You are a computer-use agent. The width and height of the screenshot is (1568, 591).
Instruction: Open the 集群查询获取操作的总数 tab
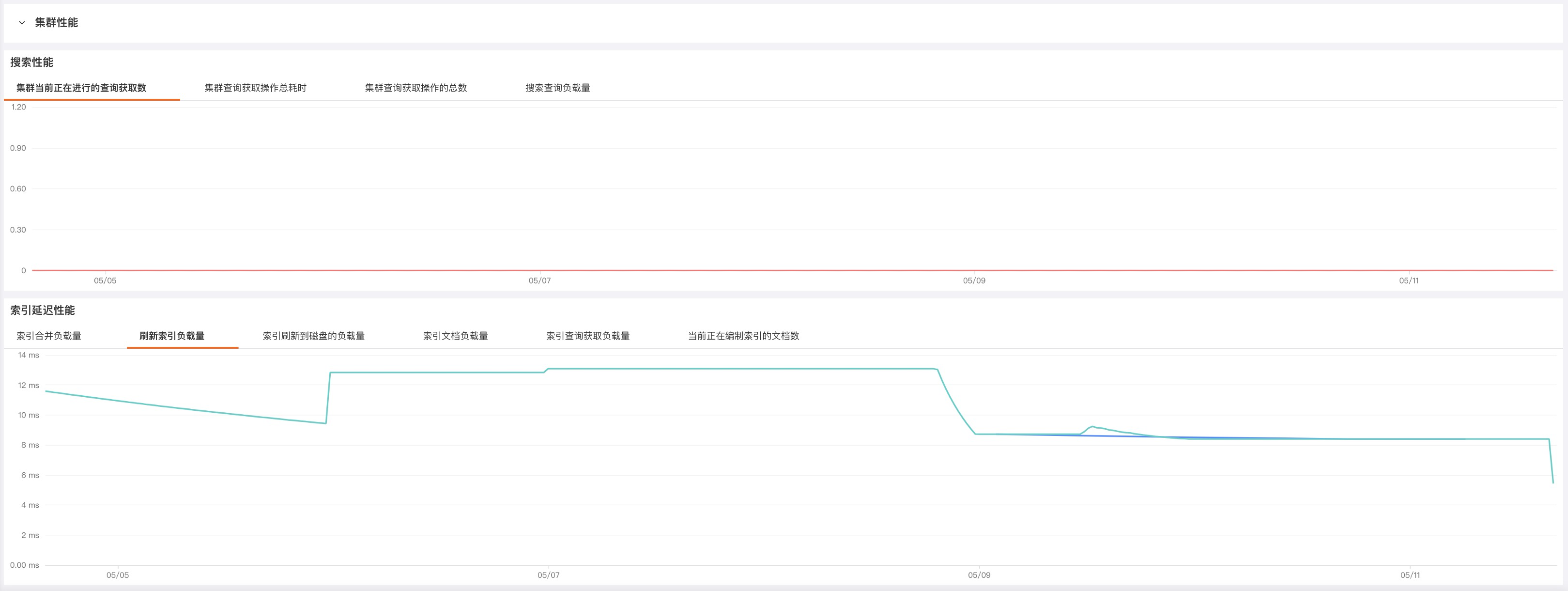tap(416, 88)
